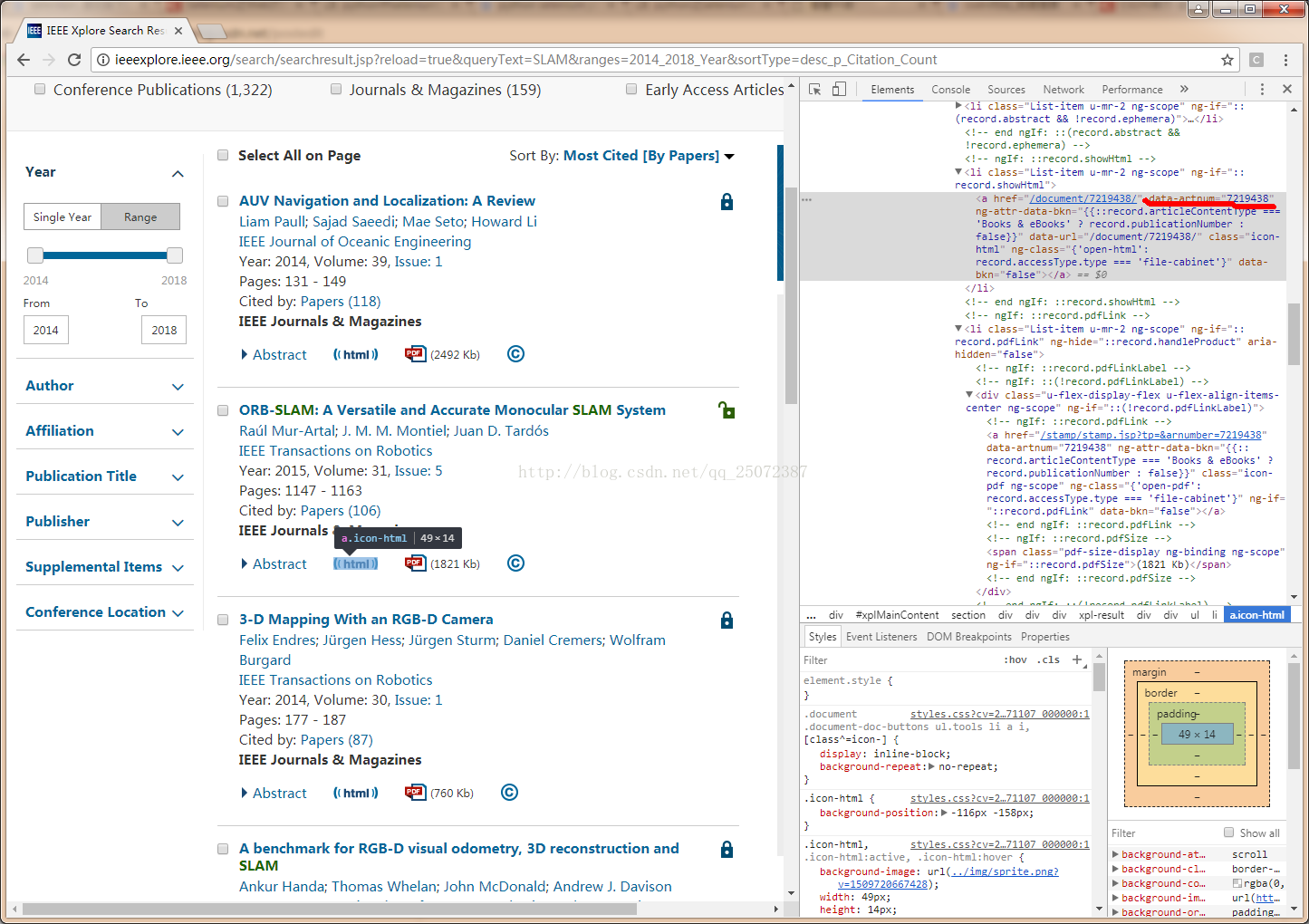Image resolution: width=1309 pixels, height=924 pixels.
Task: Show more DevTools tabs chevron
Action: click(1184, 90)
